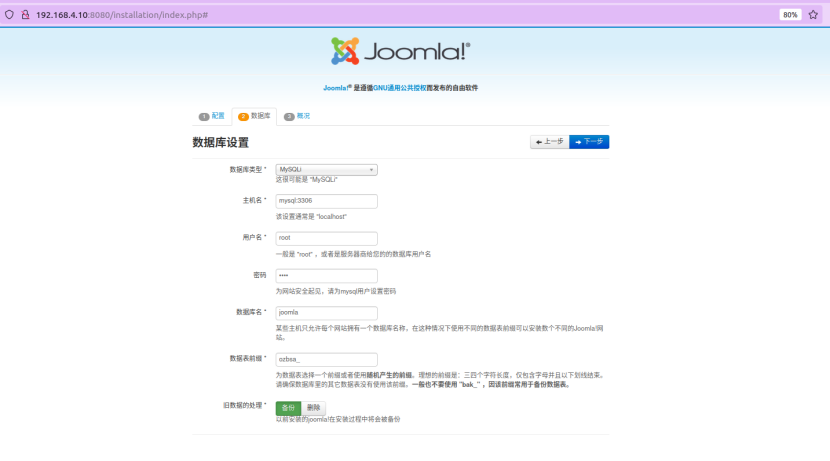Click the 数据库设置 heading text
Screen dimensions: 830x461
[220, 142]
